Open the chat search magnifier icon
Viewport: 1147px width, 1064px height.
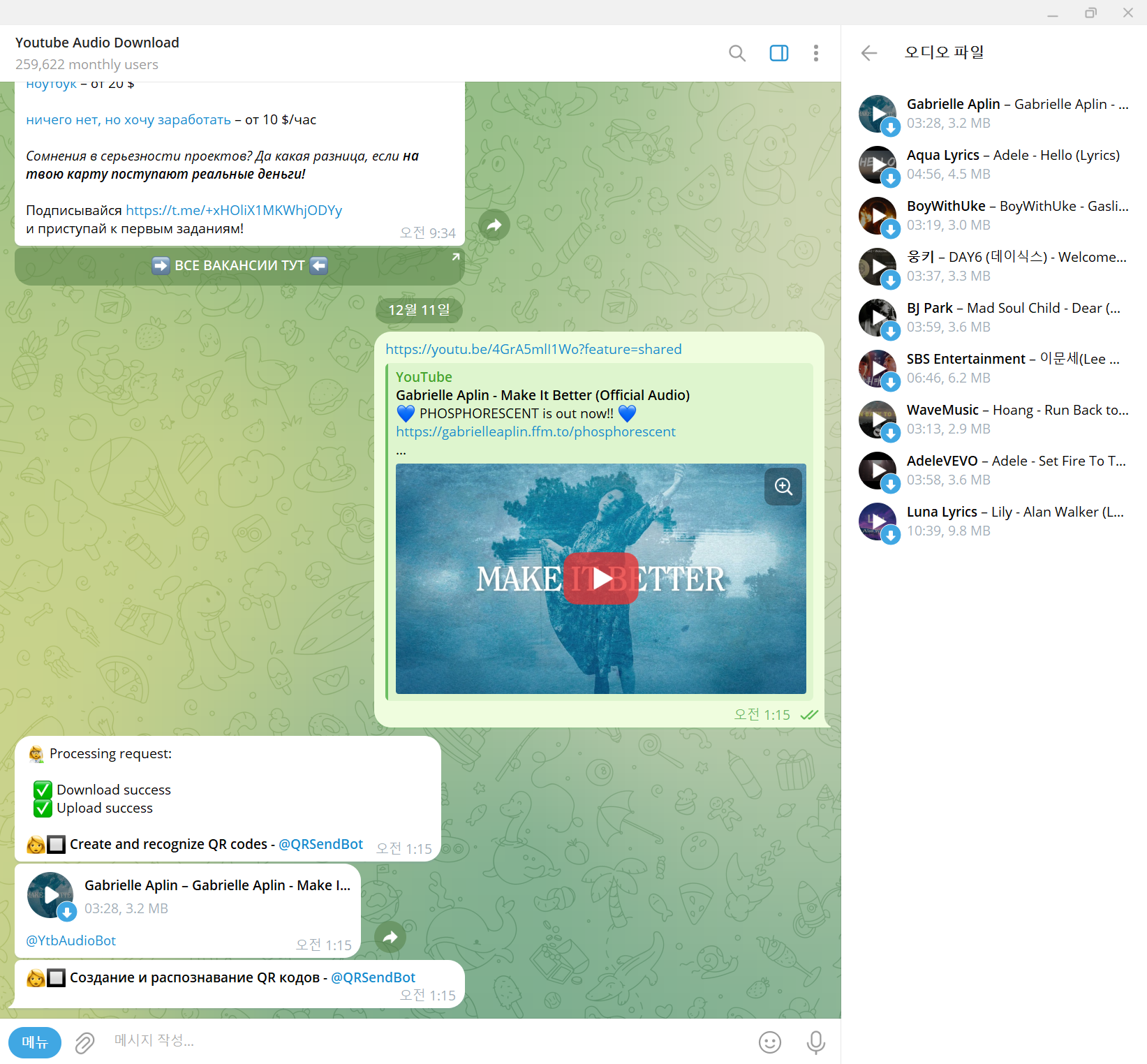[x=737, y=53]
